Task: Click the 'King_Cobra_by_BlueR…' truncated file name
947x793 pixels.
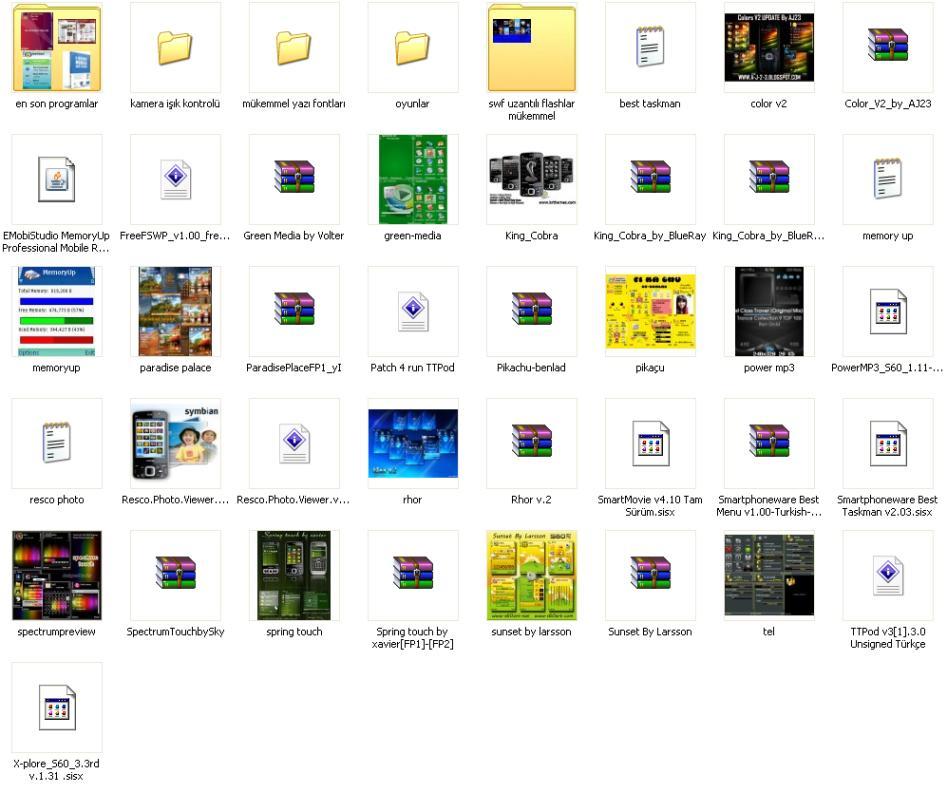Action: [x=769, y=236]
